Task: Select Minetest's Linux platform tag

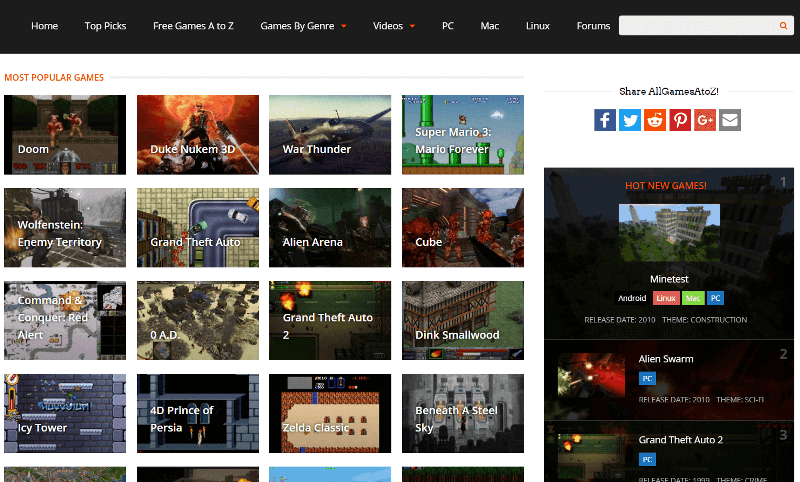Action: tap(666, 298)
